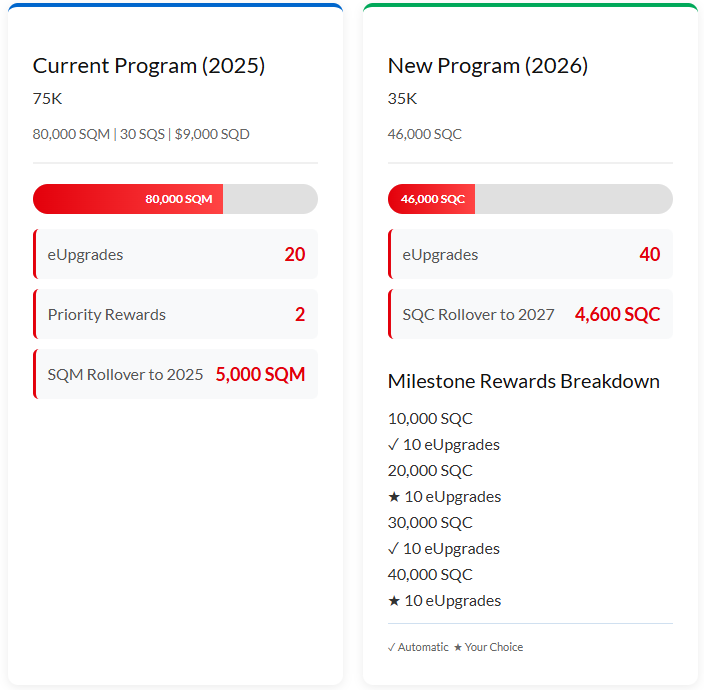
Task: Click the star beside 40,000 SQC reward
Action: (393, 601)
